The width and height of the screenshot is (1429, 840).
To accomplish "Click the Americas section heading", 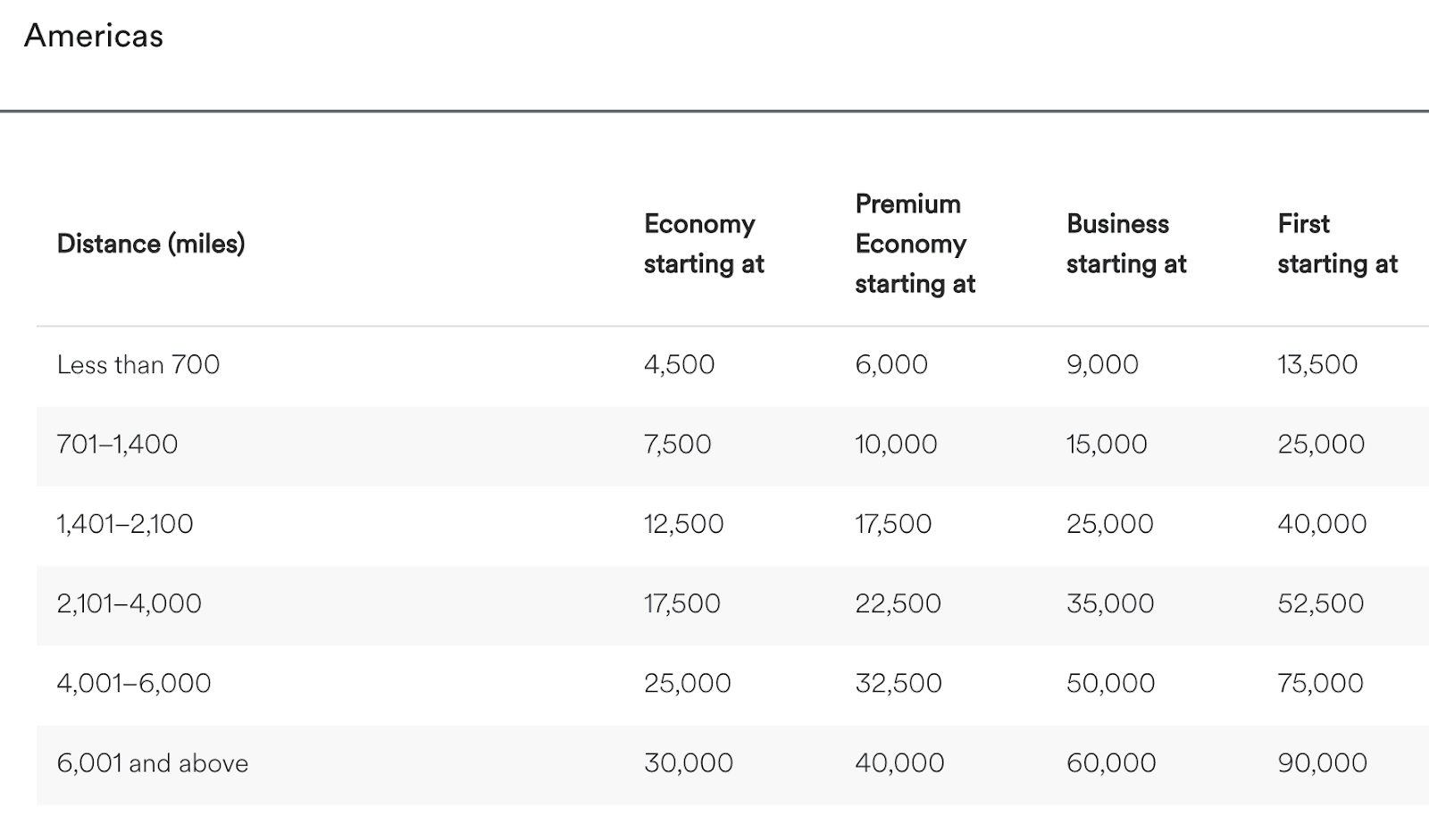I will tap(94, 36).
